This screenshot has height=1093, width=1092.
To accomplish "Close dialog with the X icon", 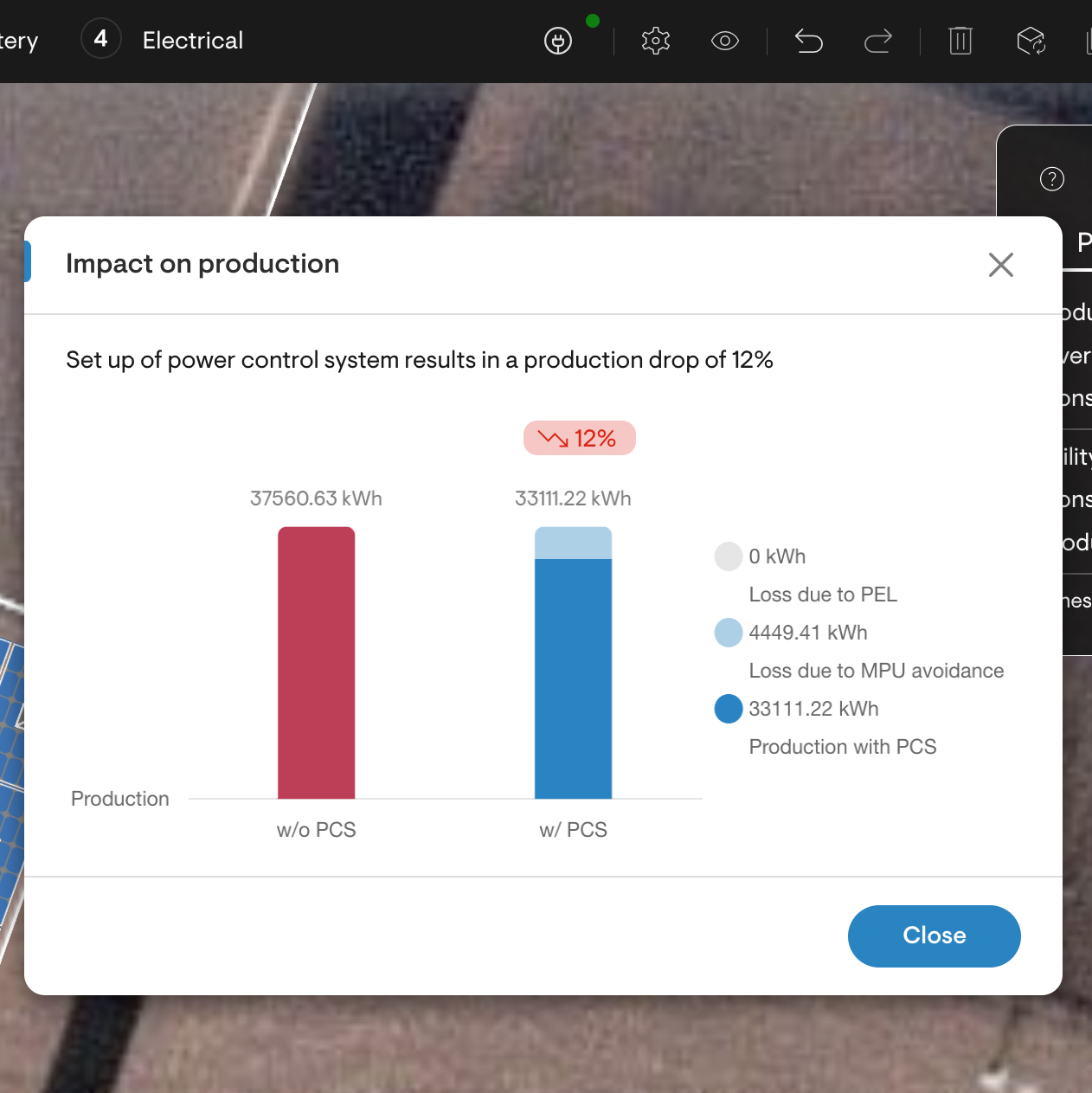I will pos(1001,265).
